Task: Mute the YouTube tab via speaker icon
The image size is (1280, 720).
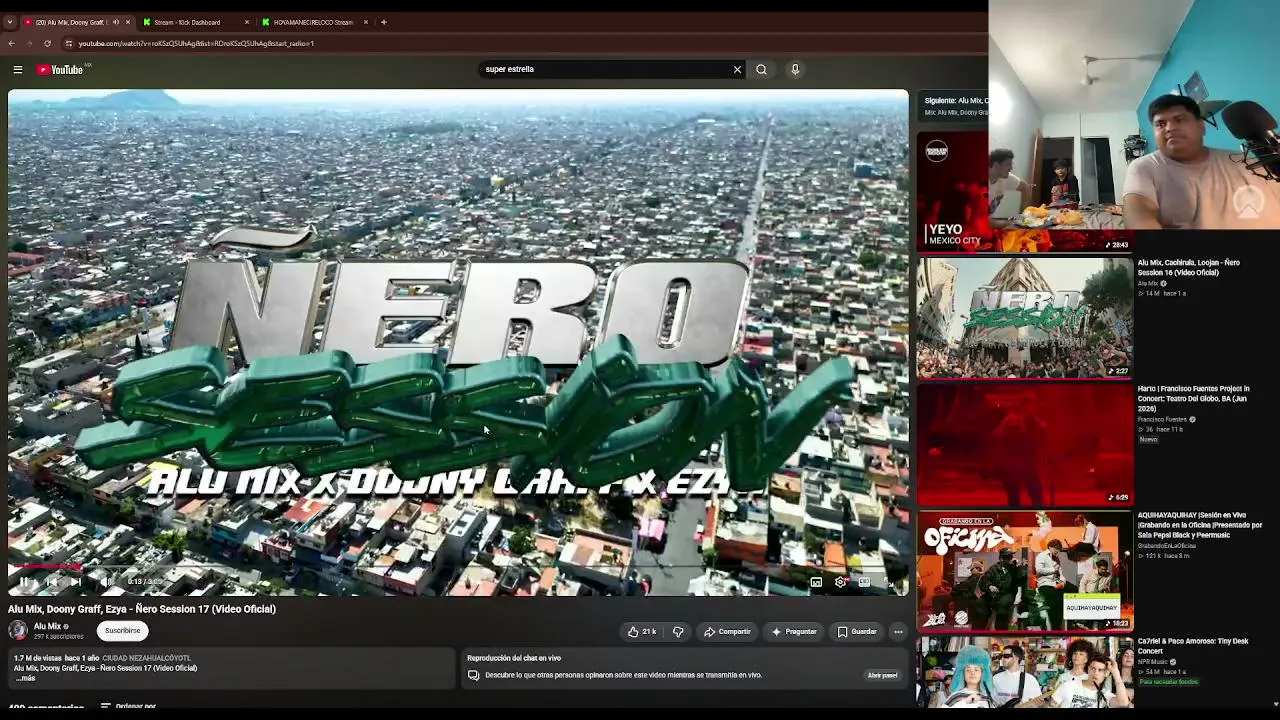Action: [115, 22]
